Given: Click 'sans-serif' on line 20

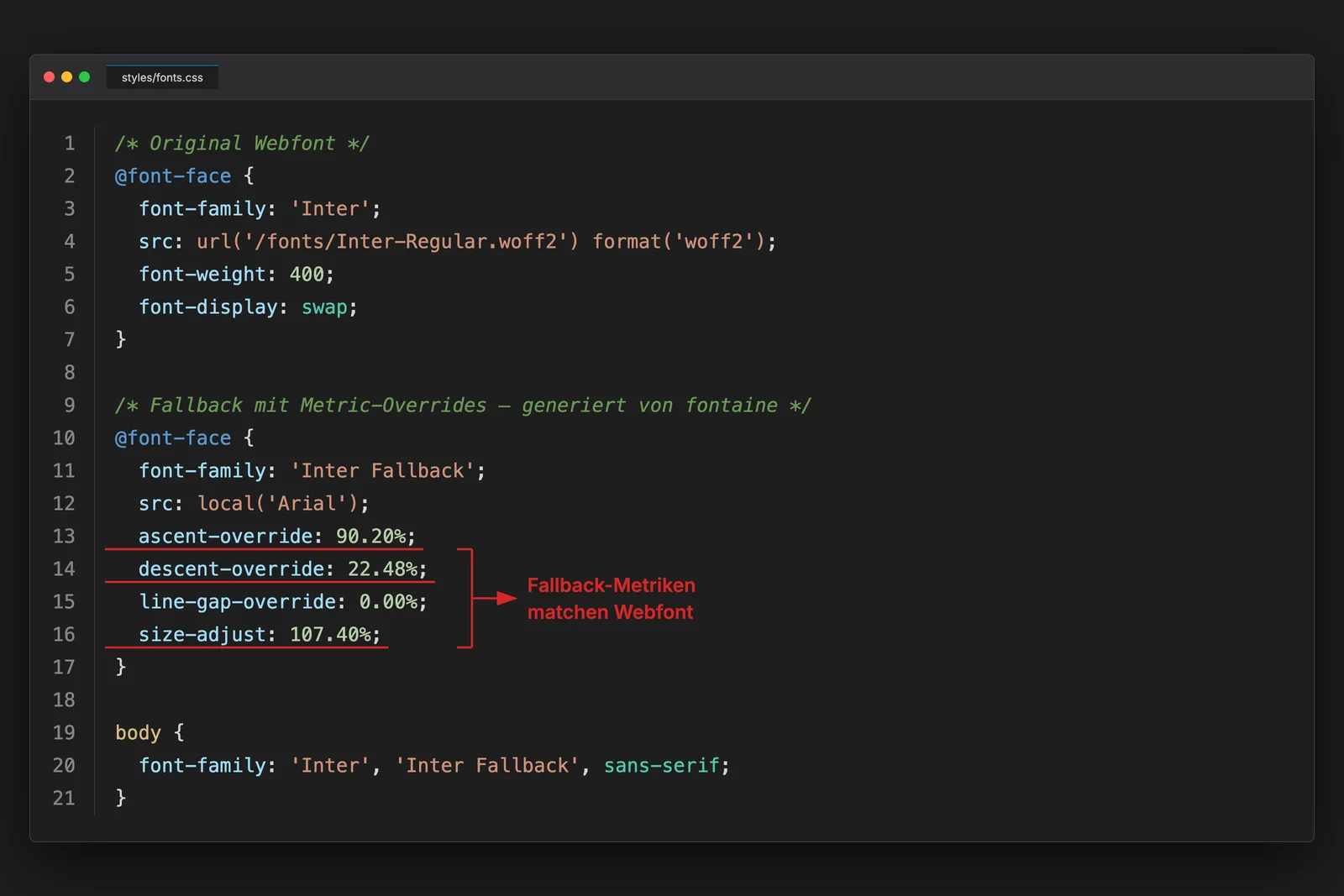Looking at the screenshot, I should point(662,766).
